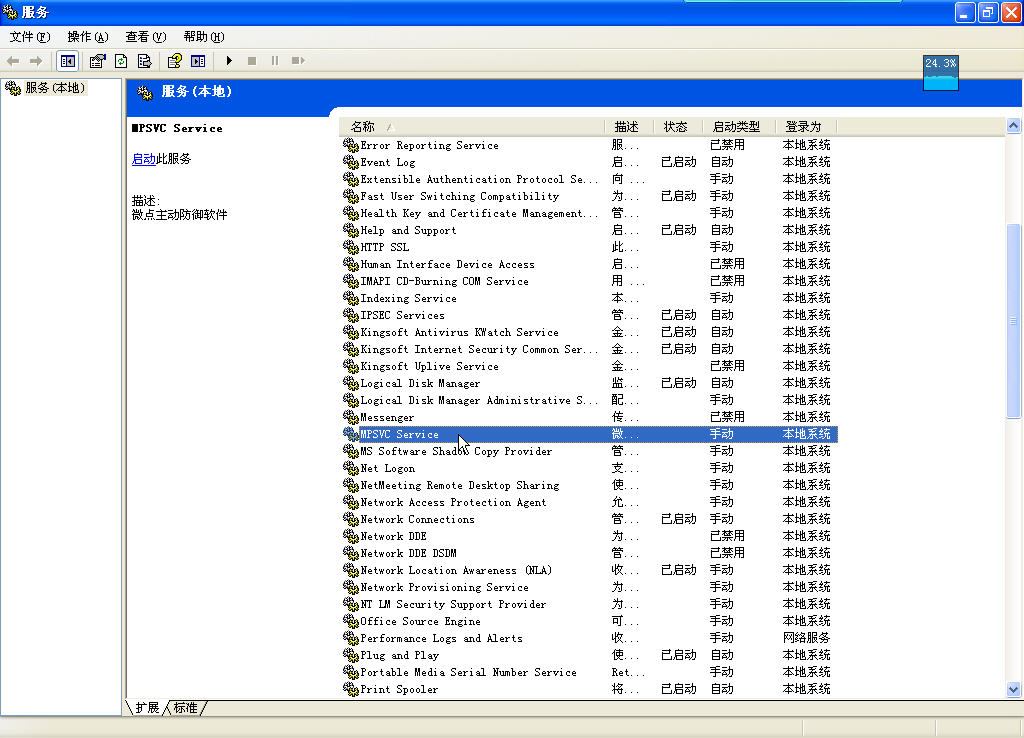Select Human Interface Device Access
The height and width of the screenshot is (738, 1024).
(x=588, y=264)
